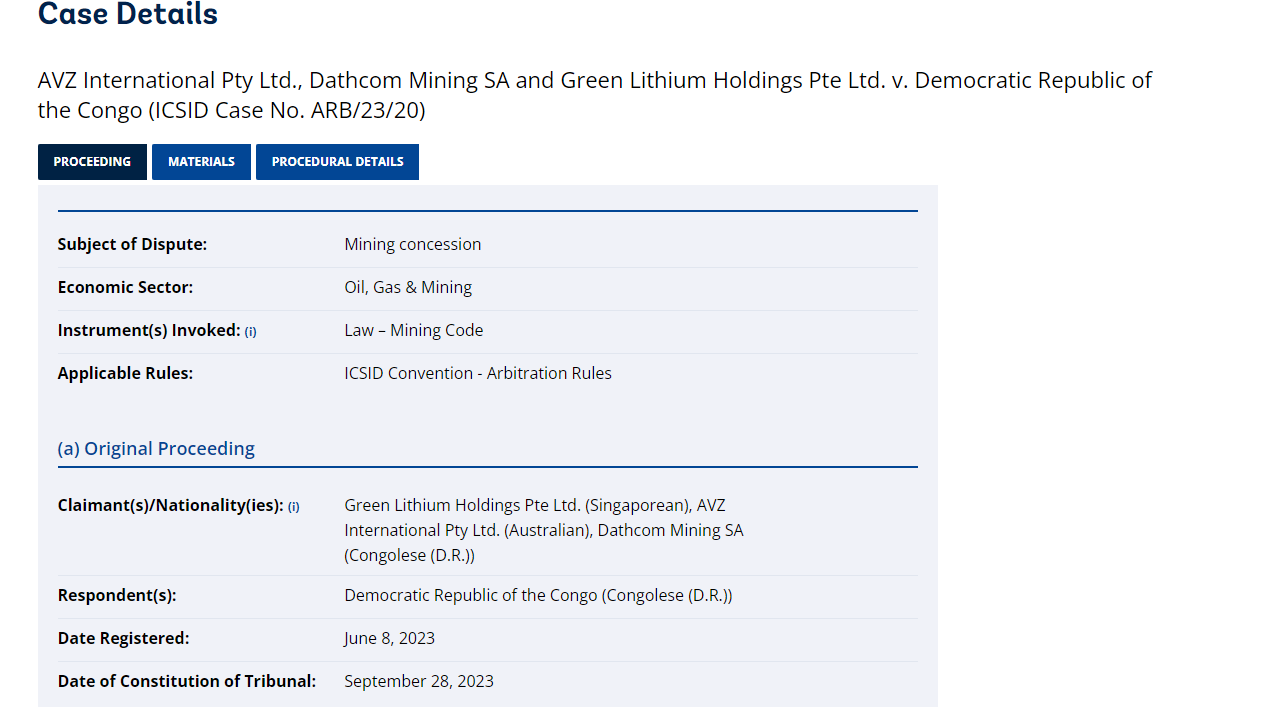Click the Oil, Gas & Mining value
Viewport: 1276px width, 707px height.
pos(408,287)
